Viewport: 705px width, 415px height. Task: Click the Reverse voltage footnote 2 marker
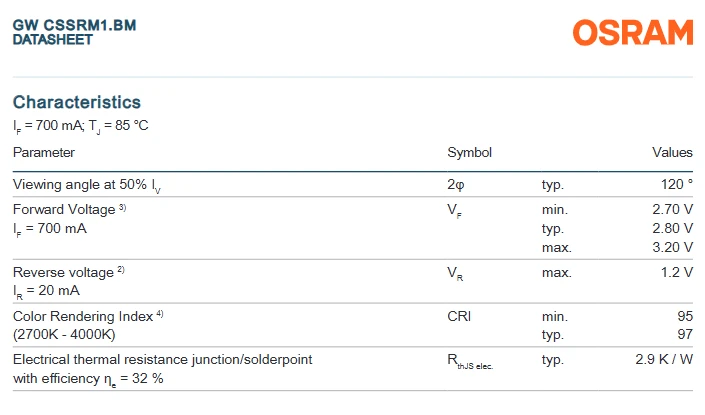[120, 270]
